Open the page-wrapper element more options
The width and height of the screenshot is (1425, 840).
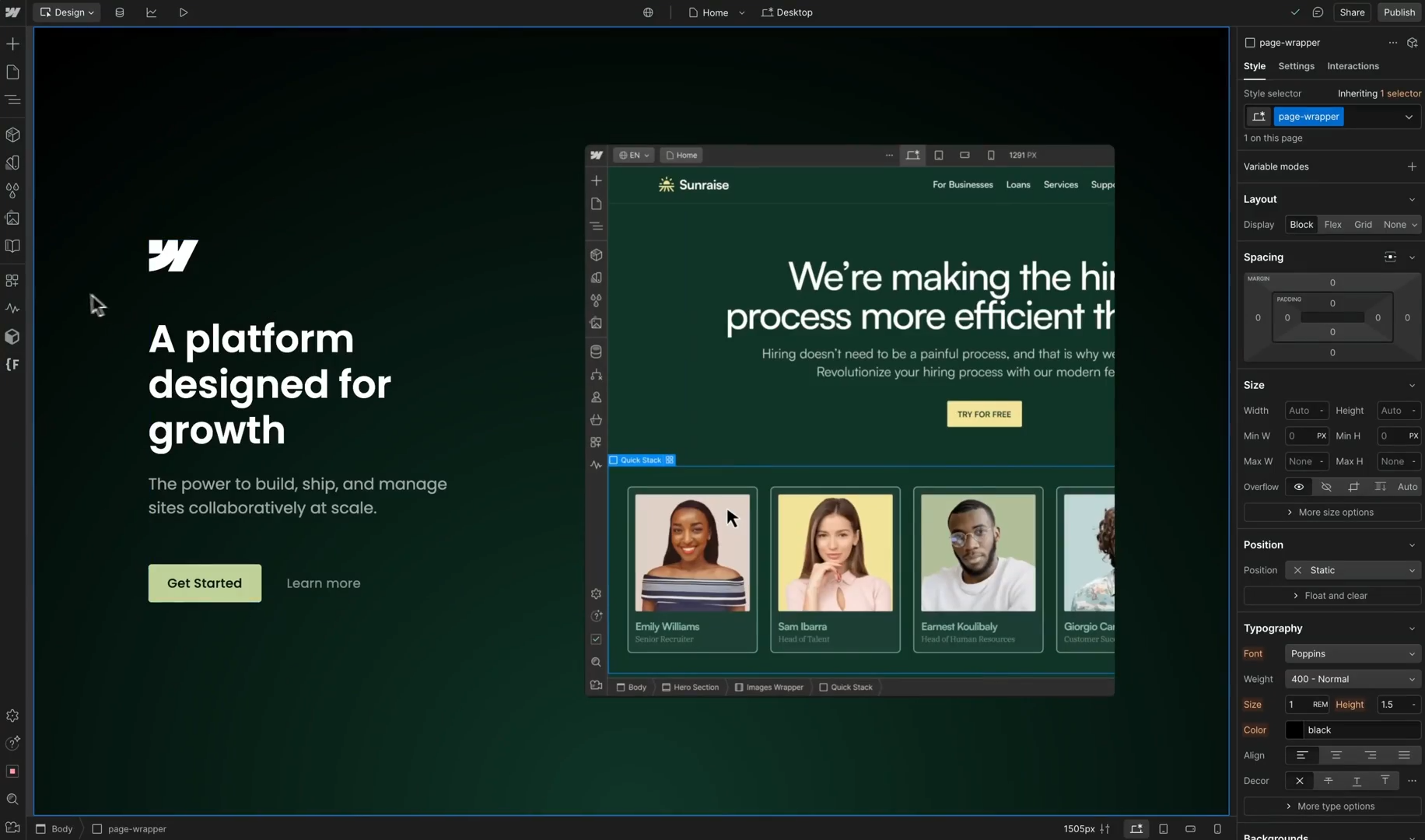point(1392,43)
